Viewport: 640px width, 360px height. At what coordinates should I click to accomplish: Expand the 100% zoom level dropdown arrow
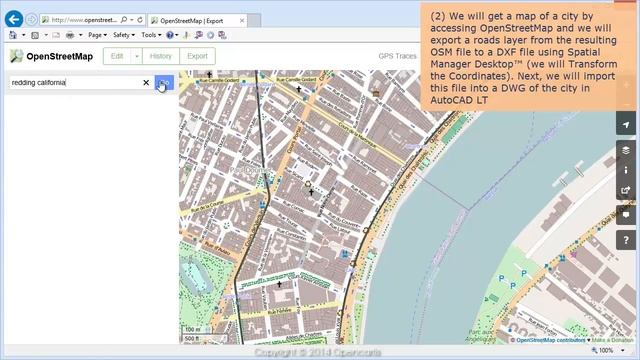tap(622, 350)
